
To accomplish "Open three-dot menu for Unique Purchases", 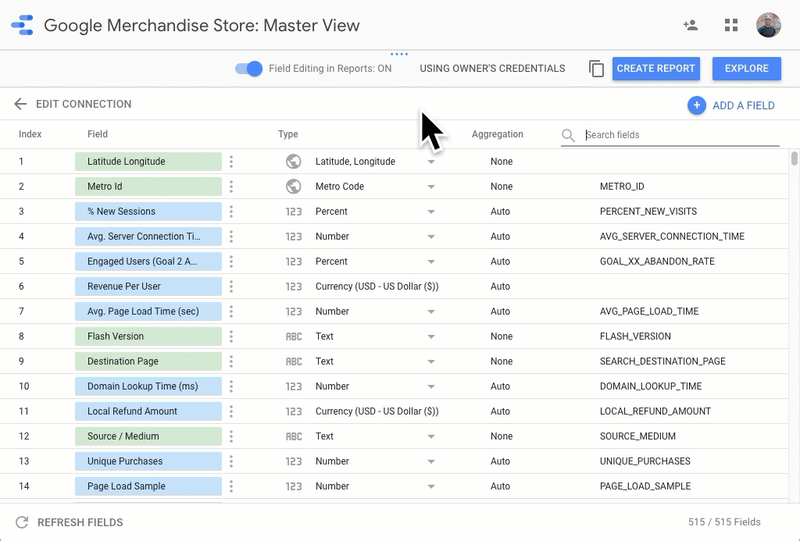I will (x=231, y=461).
